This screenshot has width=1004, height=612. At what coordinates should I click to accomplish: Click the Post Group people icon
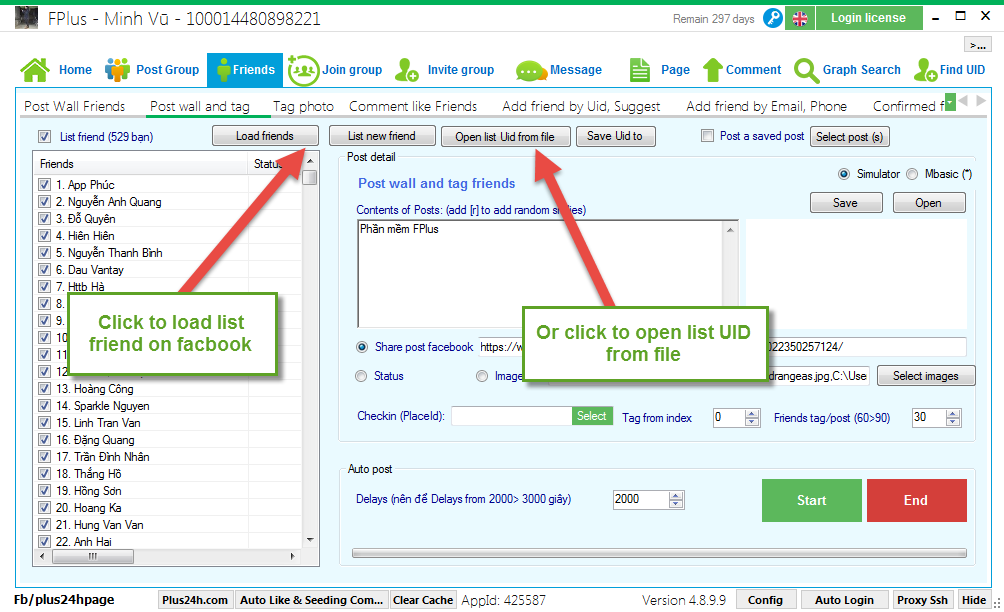point(117,70)
